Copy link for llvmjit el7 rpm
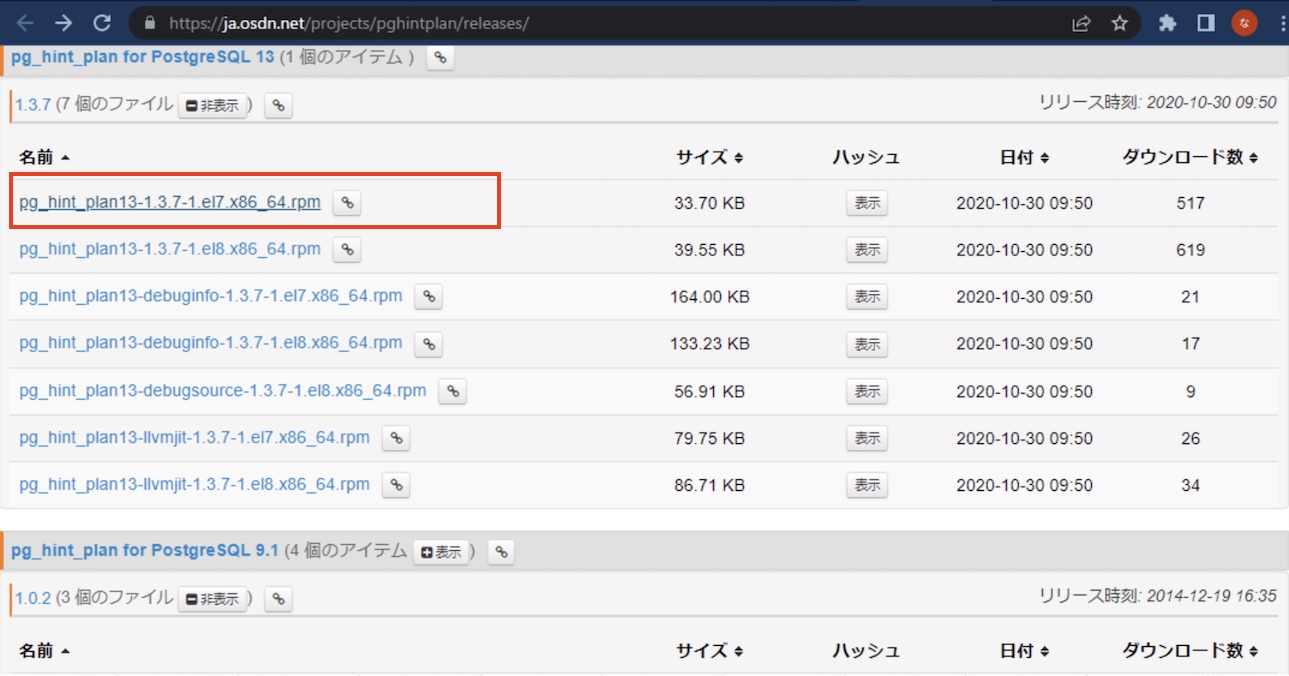The width and height of the screenshot is (1289, 676). tap(396, 438)
